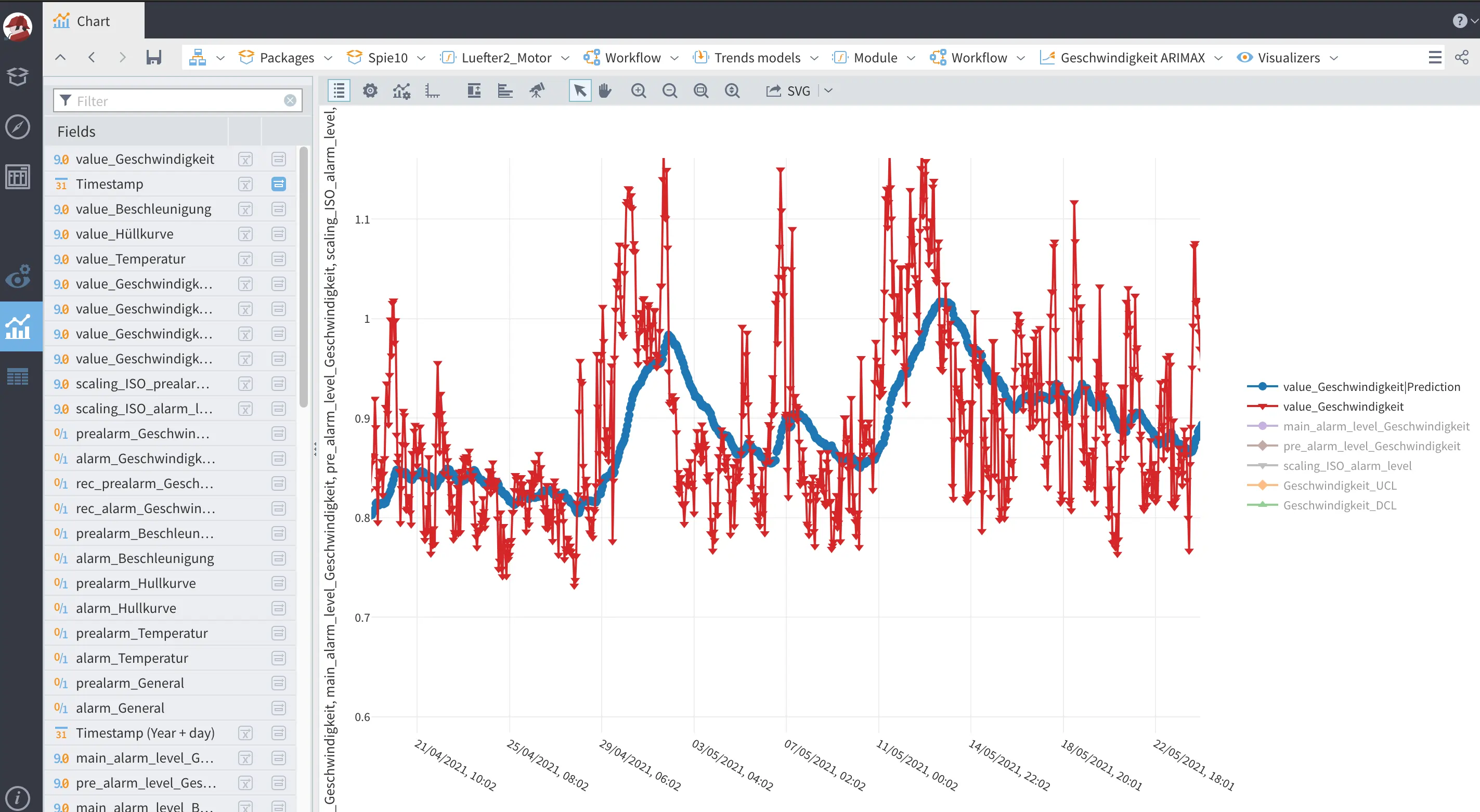Open chart series settings icon
Screen dimensions: 1480x812
401,91
